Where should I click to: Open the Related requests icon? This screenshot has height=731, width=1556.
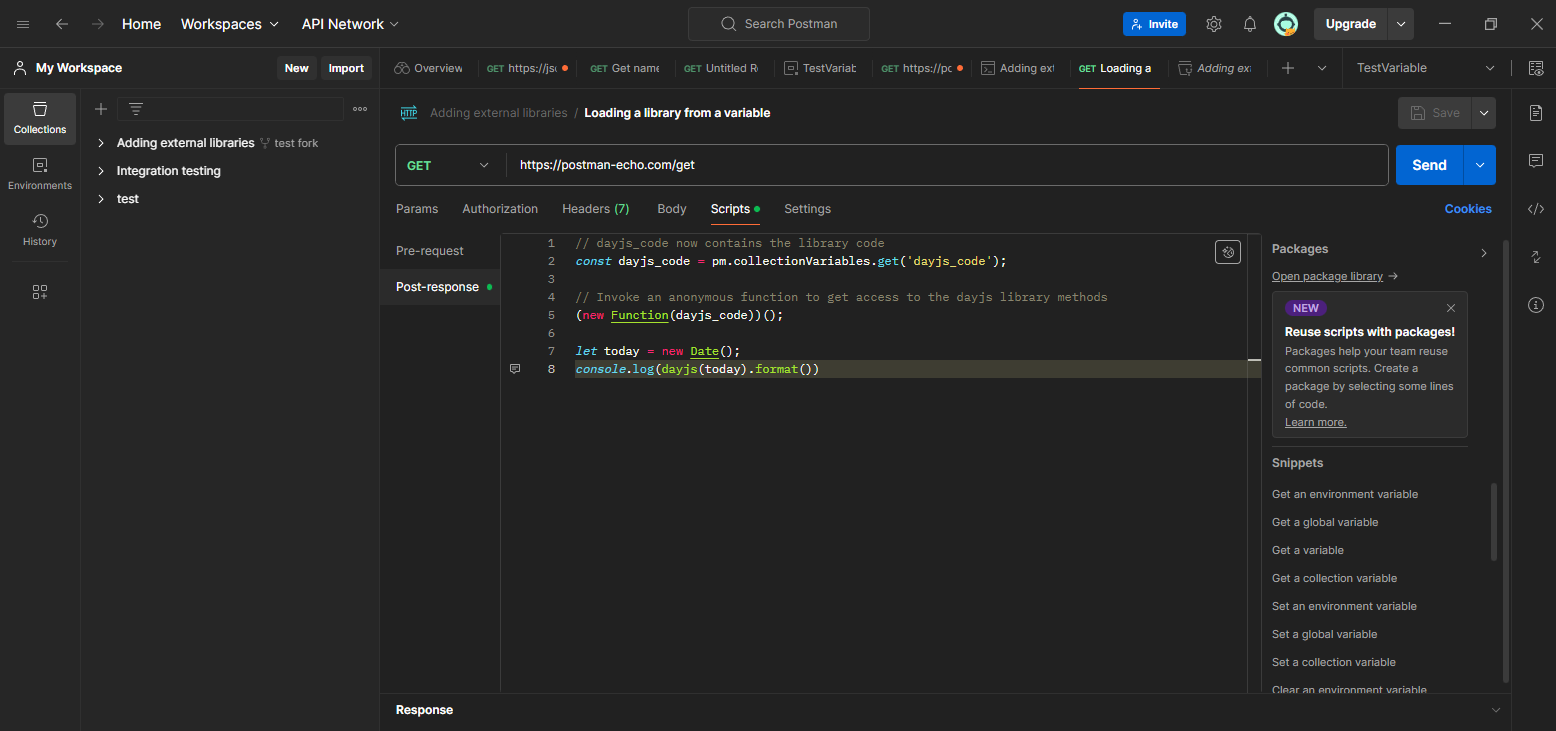click(x=1536, y=257)
